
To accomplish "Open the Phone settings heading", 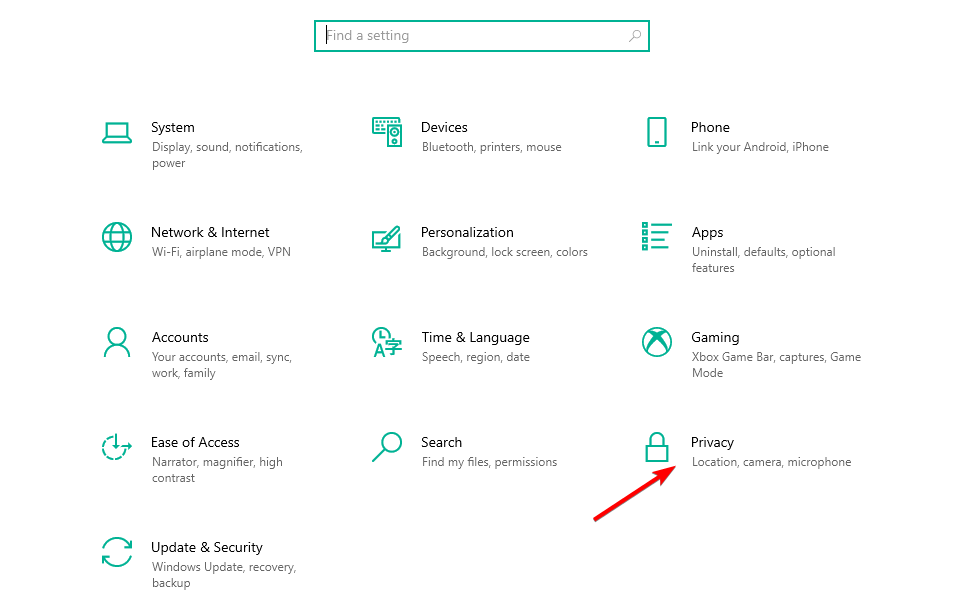I will coord(710,127).
